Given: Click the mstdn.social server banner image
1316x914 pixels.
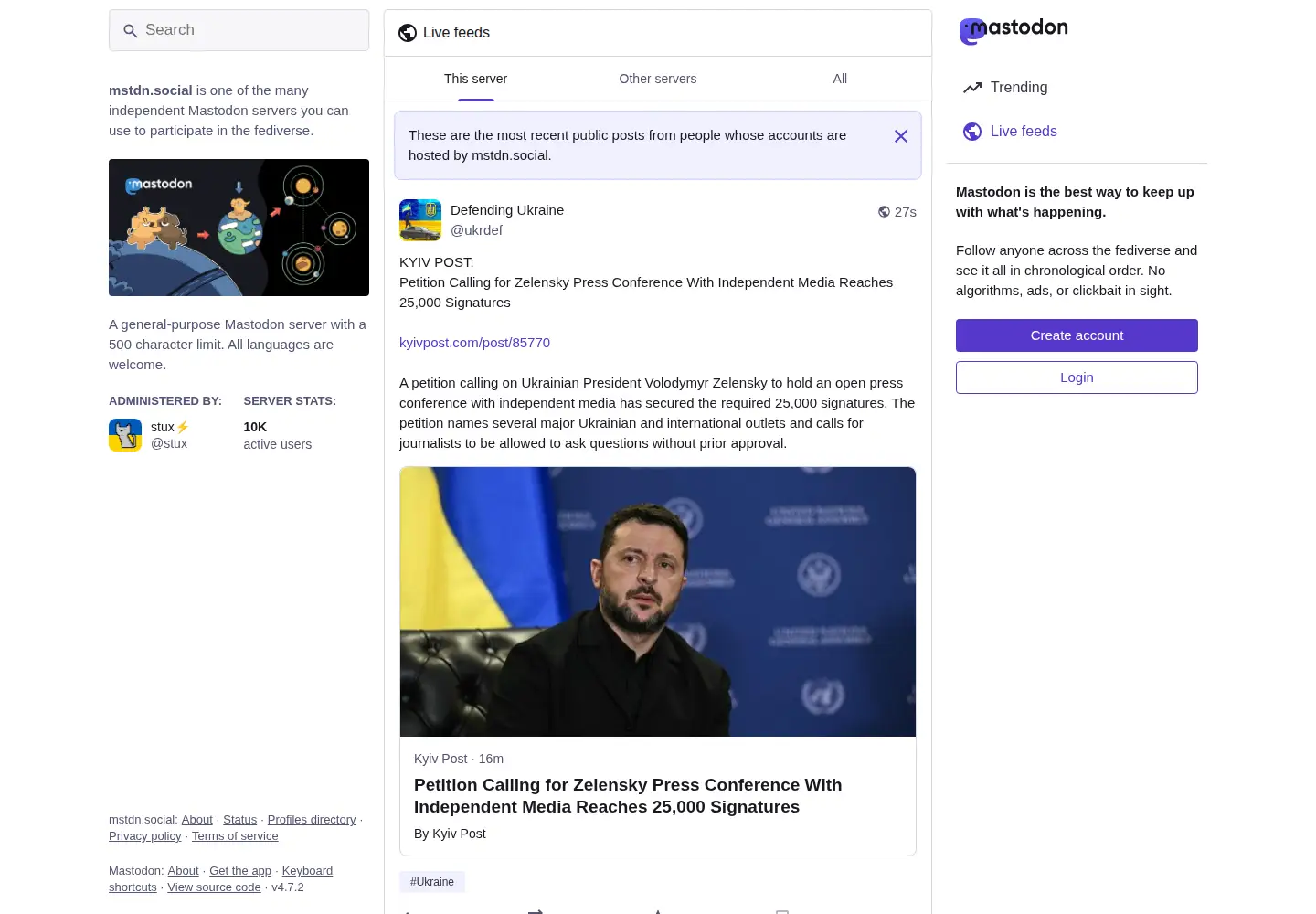Looking at the screenshot, I should point(239,228).
